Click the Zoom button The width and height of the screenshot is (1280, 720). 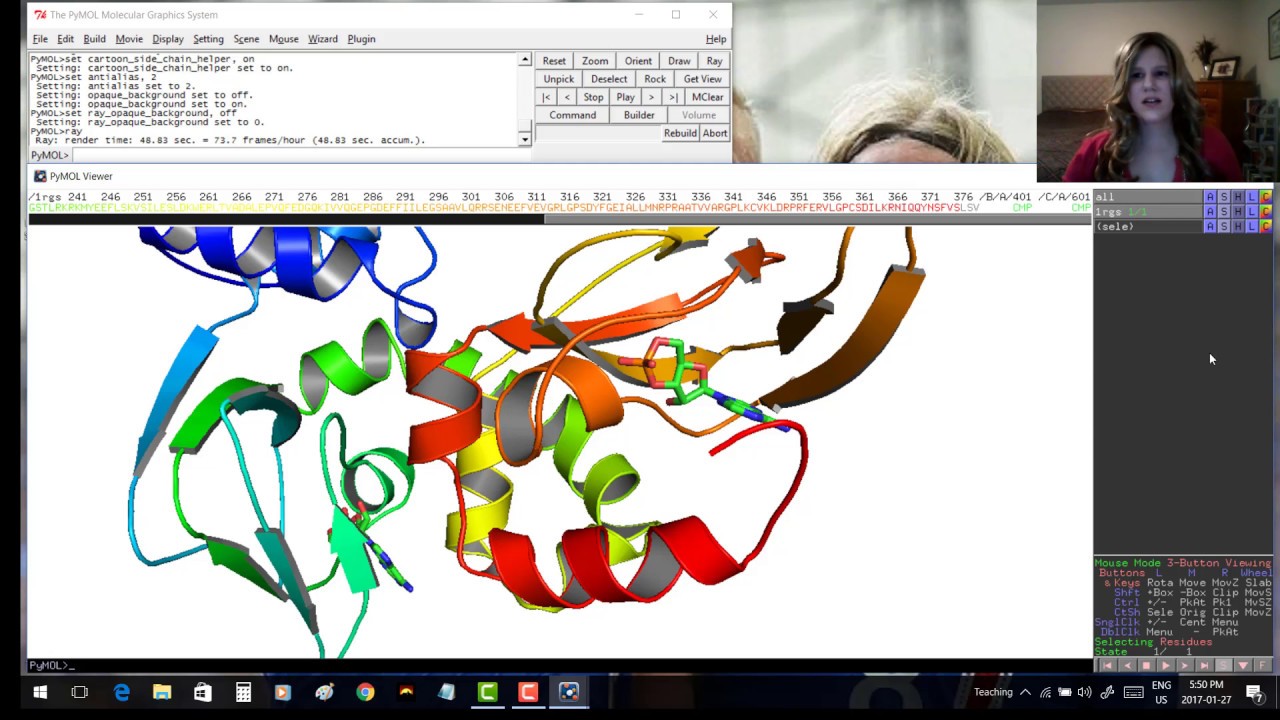[595, 61]
